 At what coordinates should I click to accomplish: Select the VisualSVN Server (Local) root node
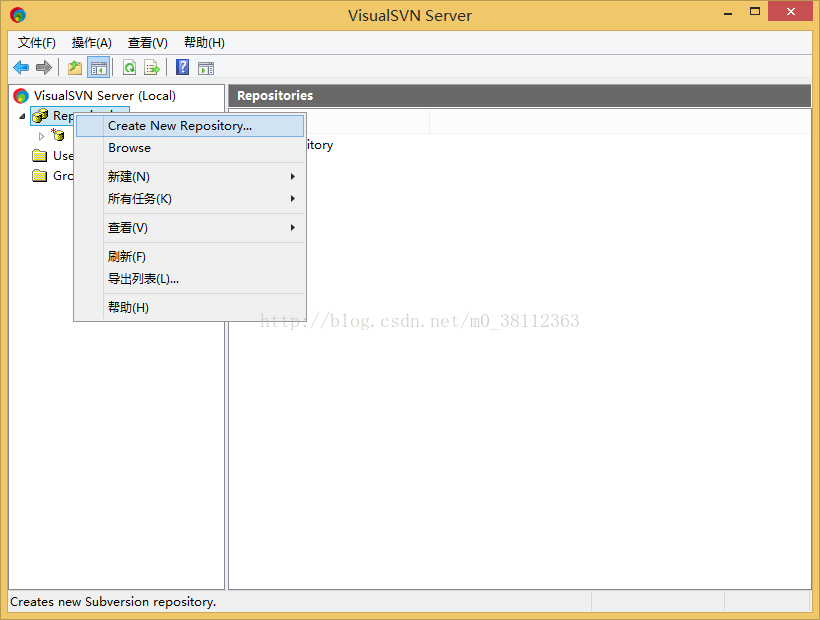tap(105, 96)
